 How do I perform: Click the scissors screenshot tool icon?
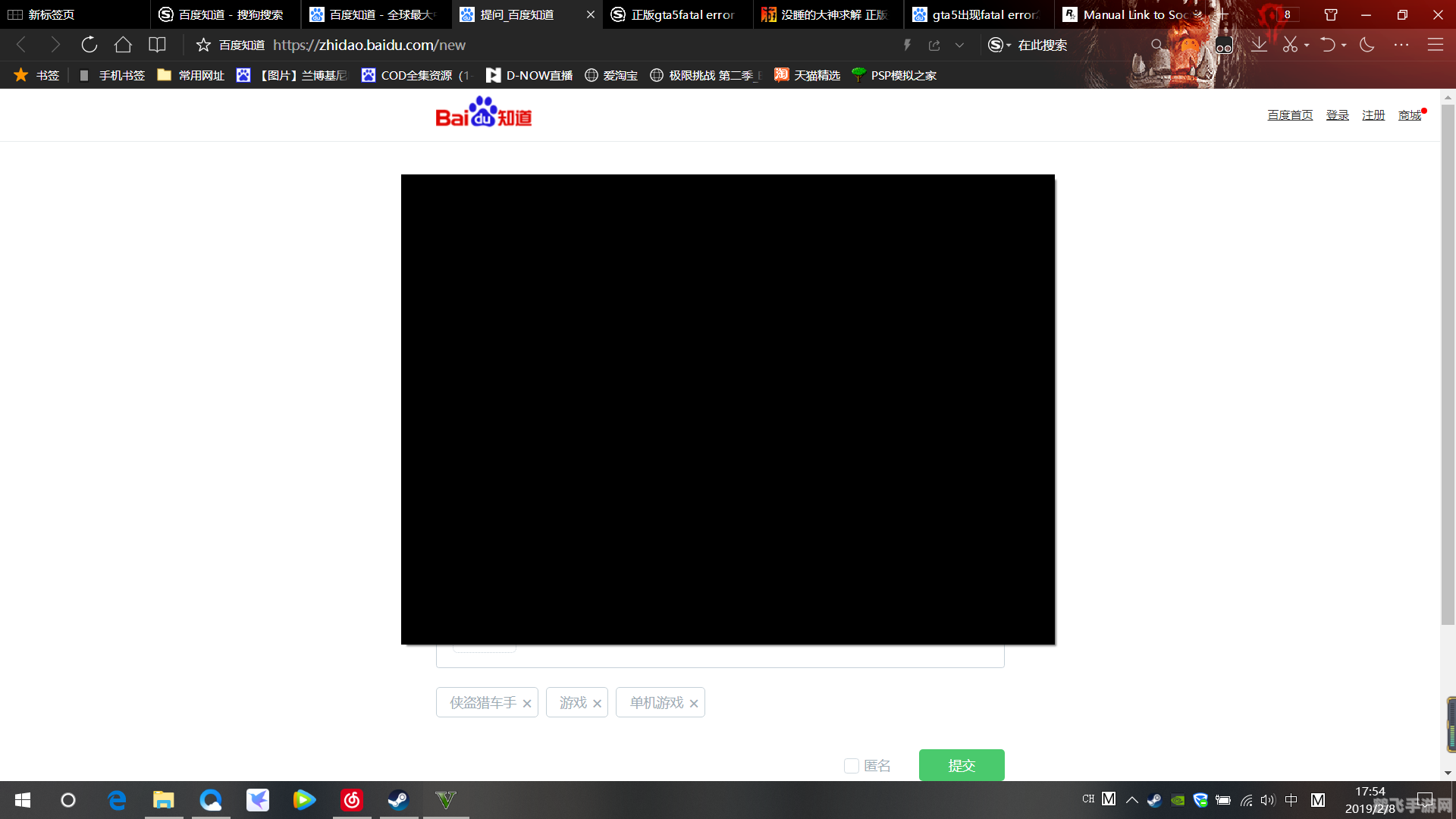[1290, 45]
